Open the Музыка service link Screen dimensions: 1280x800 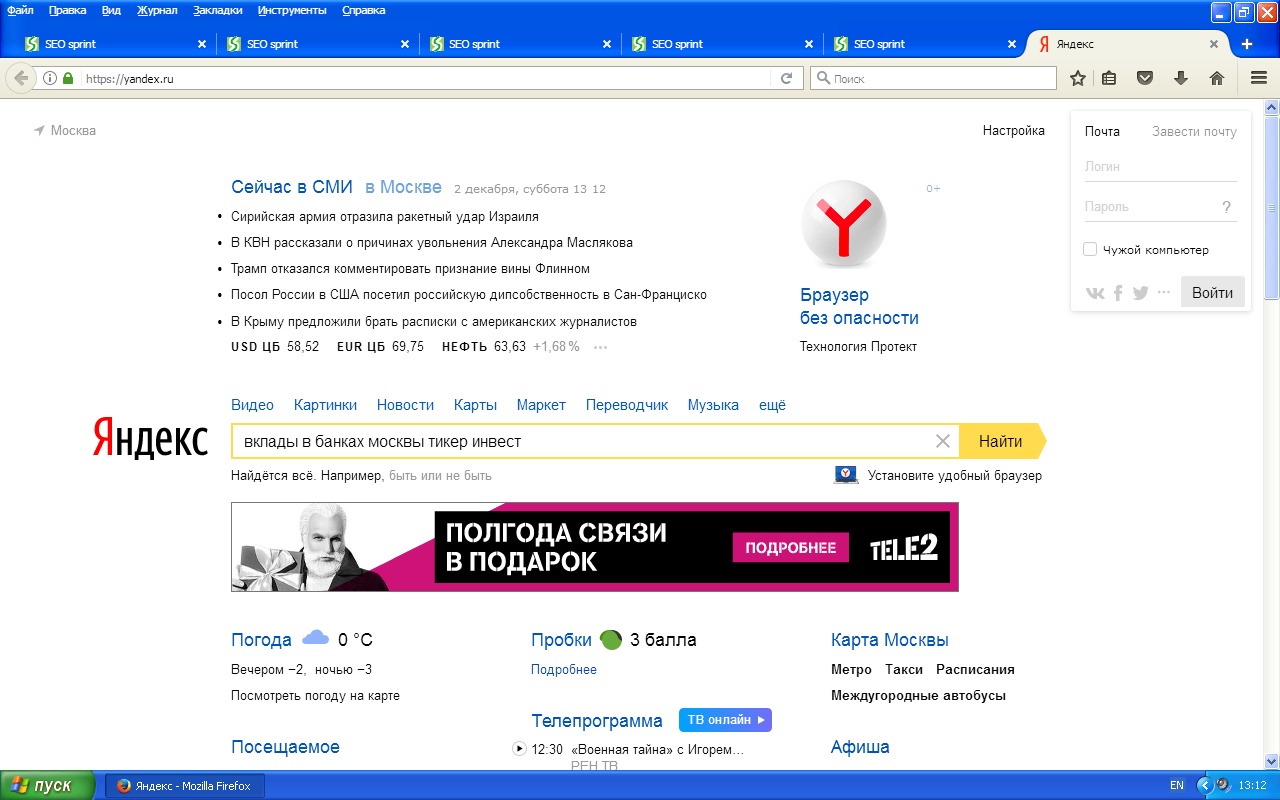coord(713,405)
